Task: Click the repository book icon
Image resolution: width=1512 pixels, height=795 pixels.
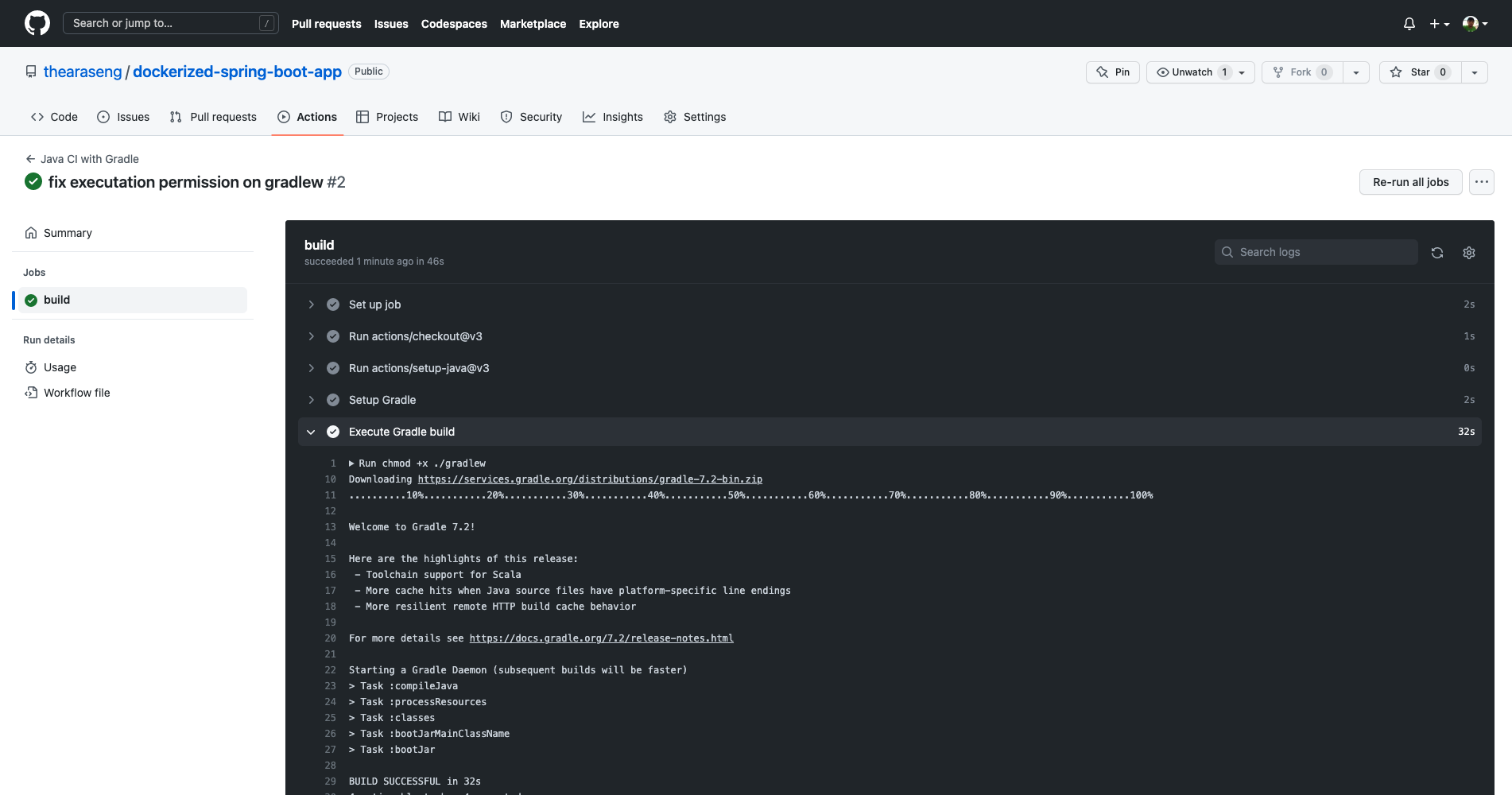Action: pyautogui.click(x=31, y=72)
